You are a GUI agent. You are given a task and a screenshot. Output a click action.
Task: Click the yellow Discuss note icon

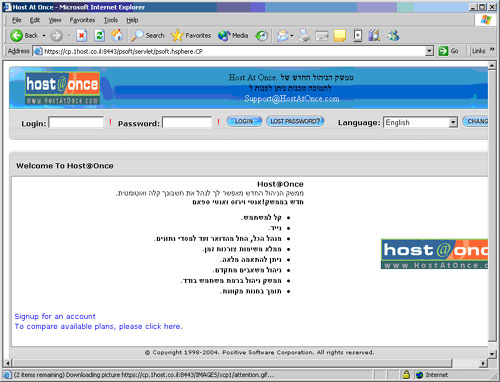339,35
